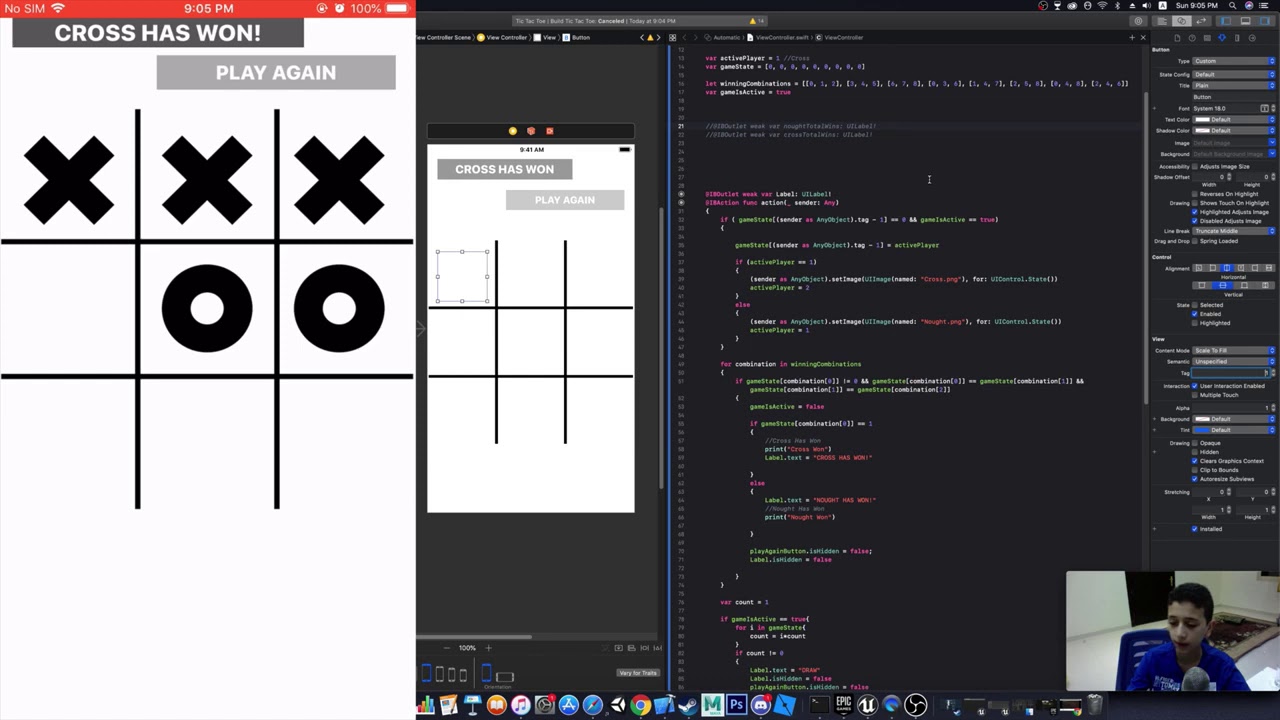Toggle the debug area panel in Xcode toolbar
Image resolution: width=1280 pixels, height=720 pixels.
tap(1245, 21)
